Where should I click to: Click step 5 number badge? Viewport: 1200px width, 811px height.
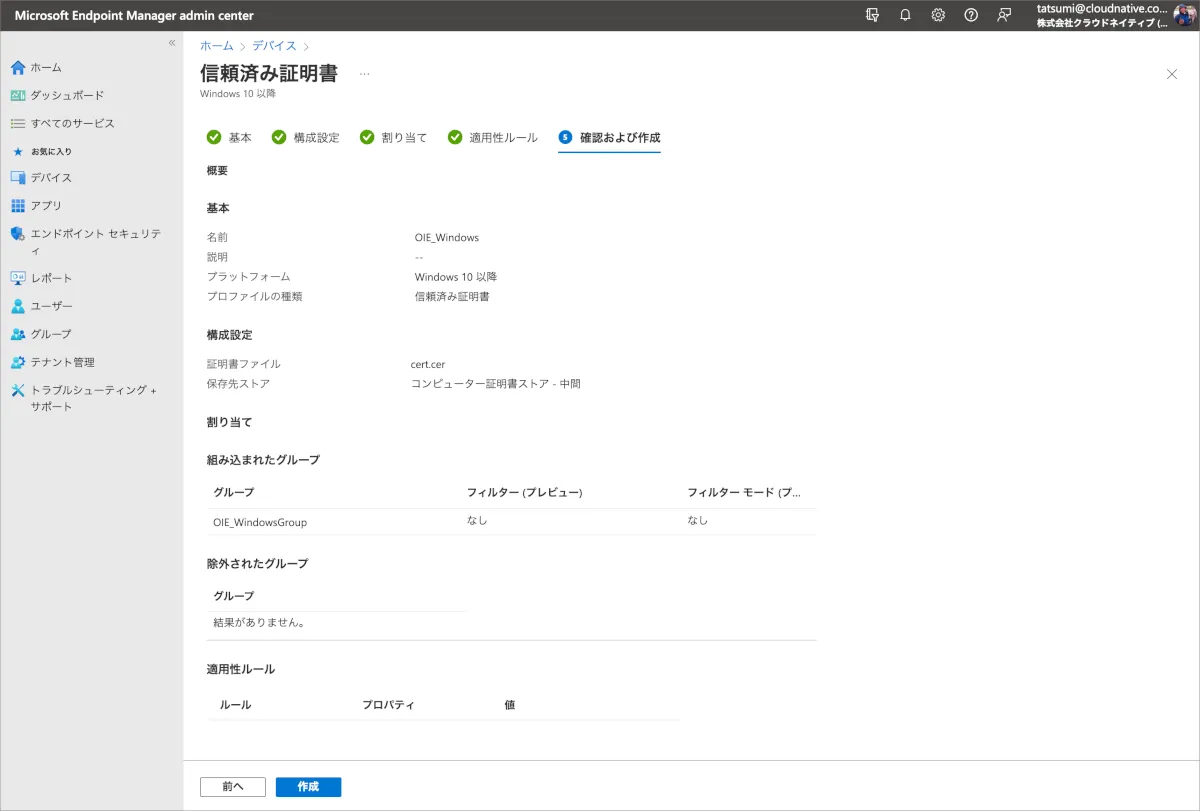click(565, 138)
